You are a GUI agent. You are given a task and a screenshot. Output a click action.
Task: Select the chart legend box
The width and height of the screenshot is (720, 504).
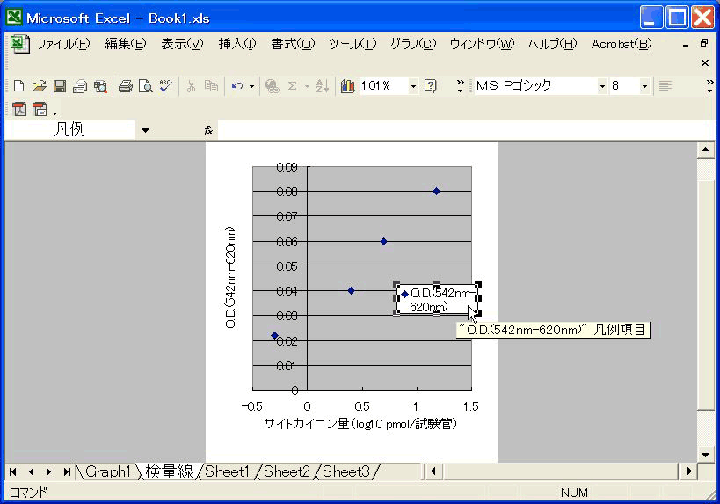(437, 299)
